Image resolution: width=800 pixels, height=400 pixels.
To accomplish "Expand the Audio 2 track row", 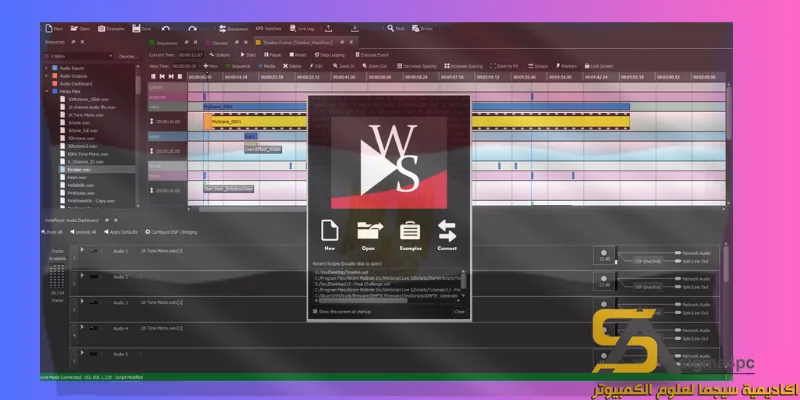I will click(82, 276).
